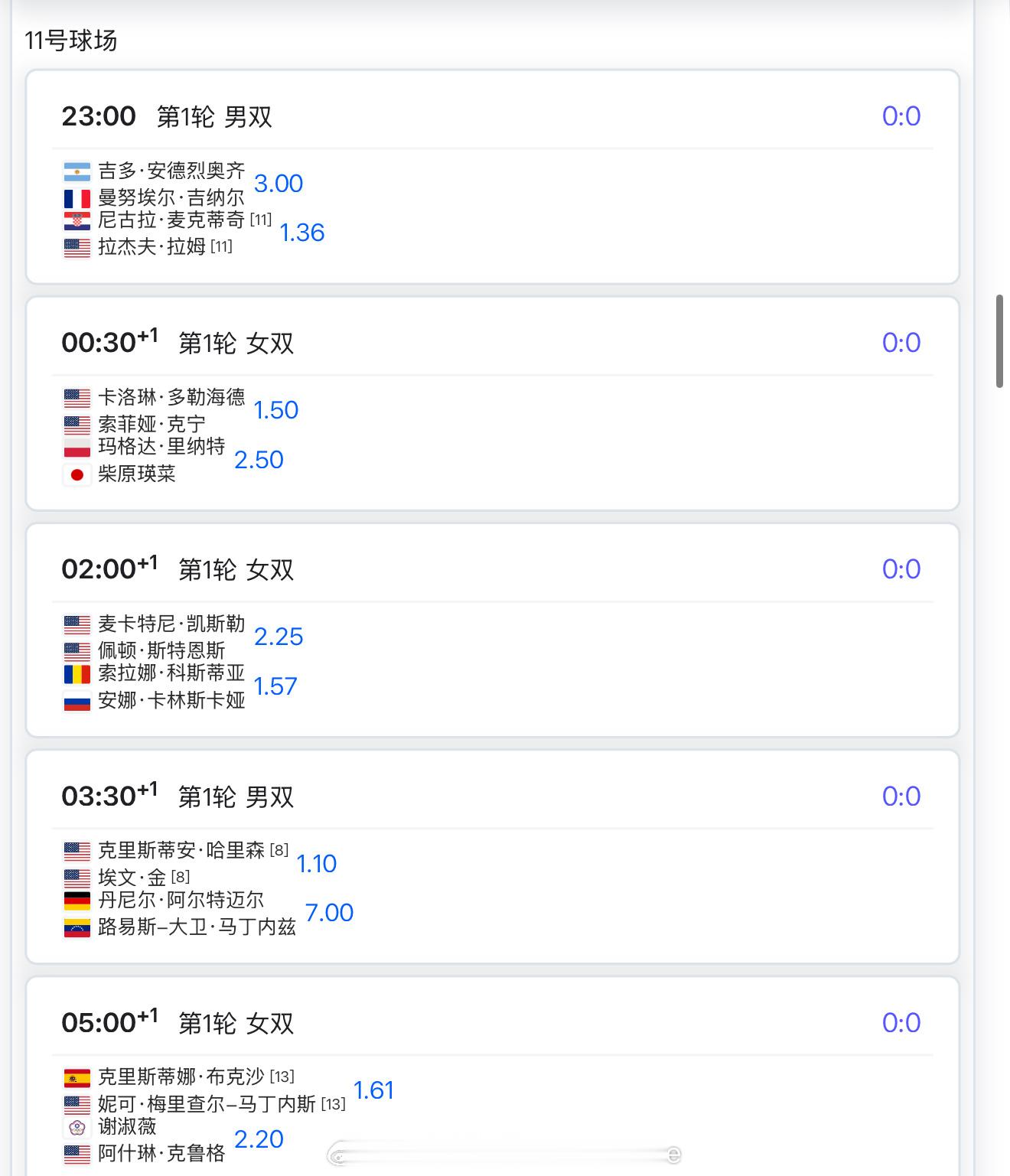Screen dimensions: 1010x1176
Task: Click flag icon beside 谢淑薇
Action: 77,1127
